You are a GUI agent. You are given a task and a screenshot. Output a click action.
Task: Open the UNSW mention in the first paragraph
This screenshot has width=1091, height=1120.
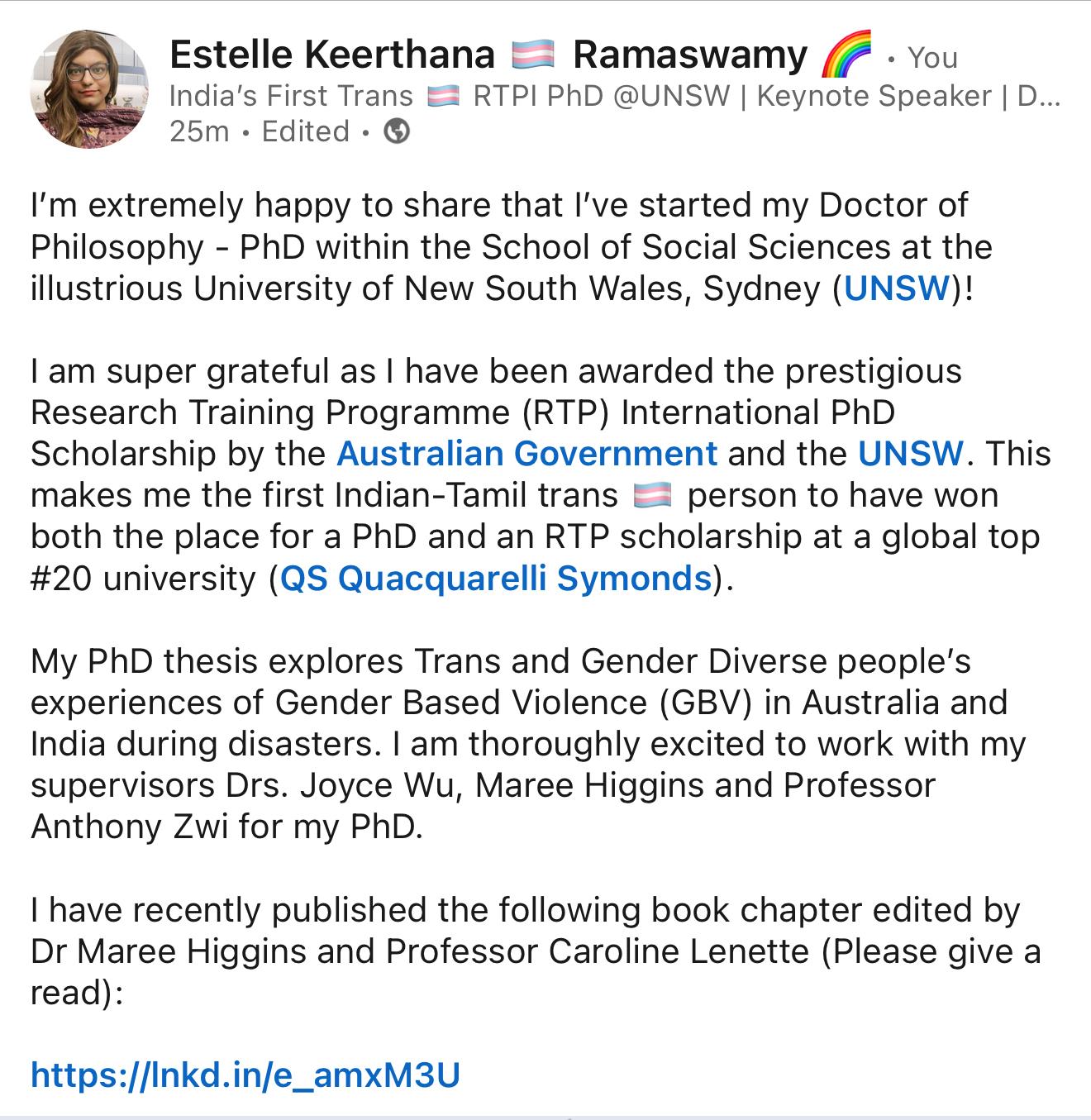pos(896,288)
